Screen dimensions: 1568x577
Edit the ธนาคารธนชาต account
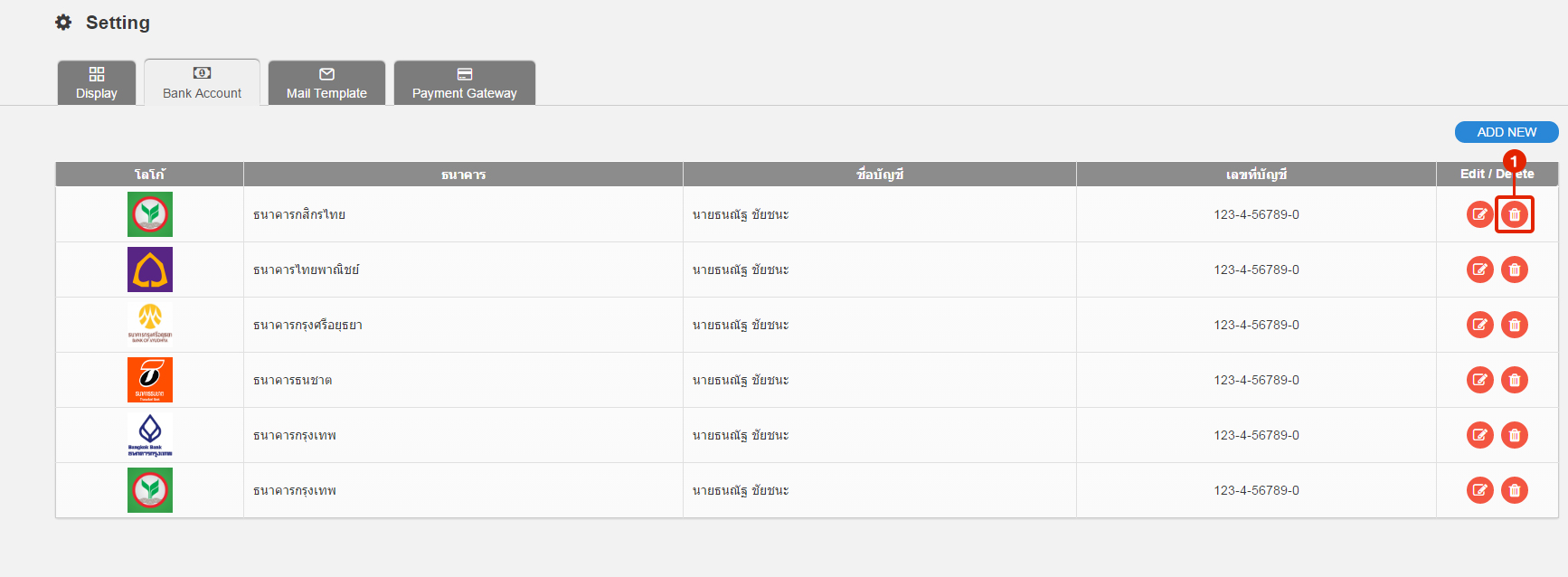1479,380
